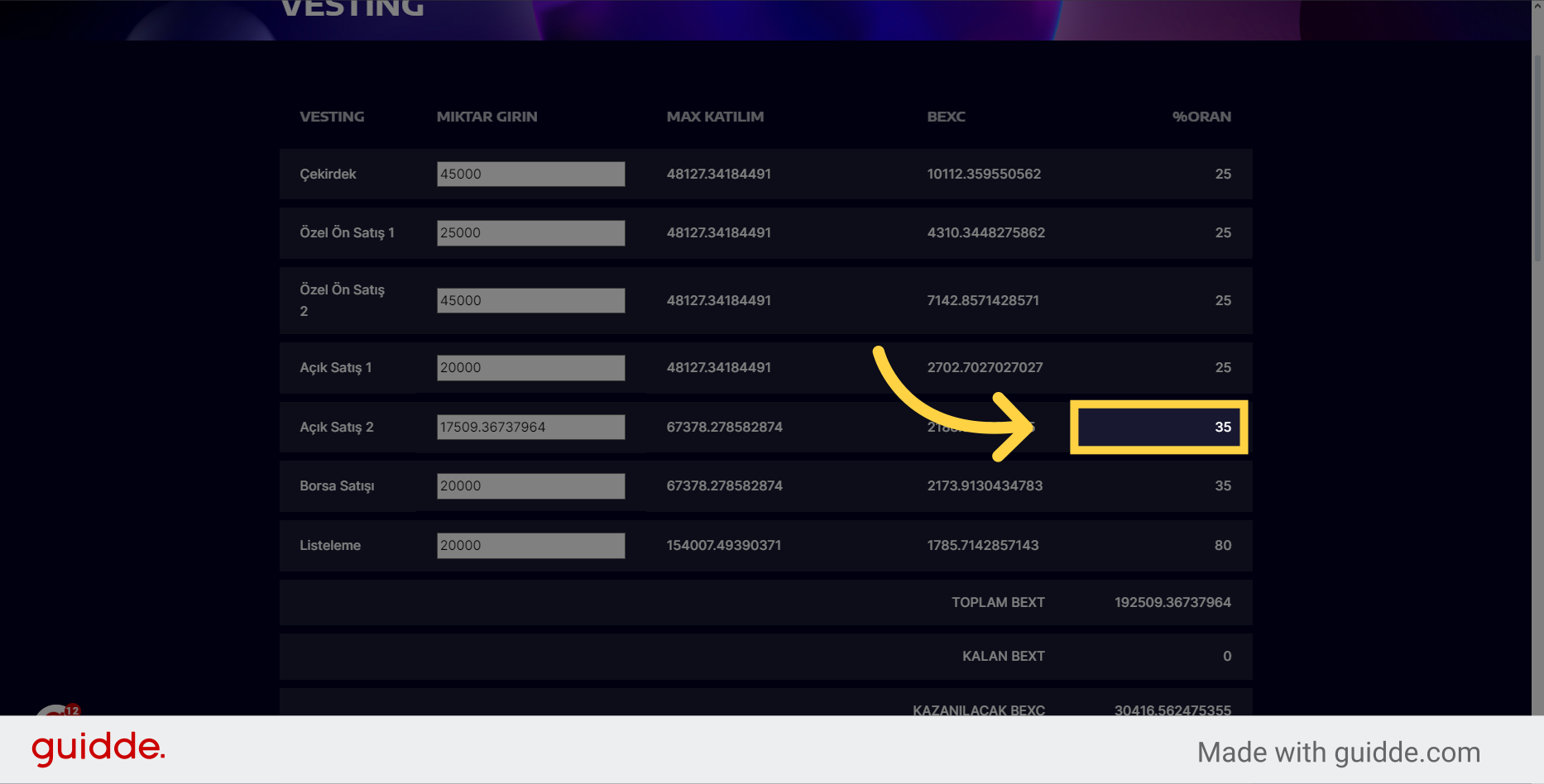Focus the Açık Satış 1 amount input

click(x=530, y=368)
